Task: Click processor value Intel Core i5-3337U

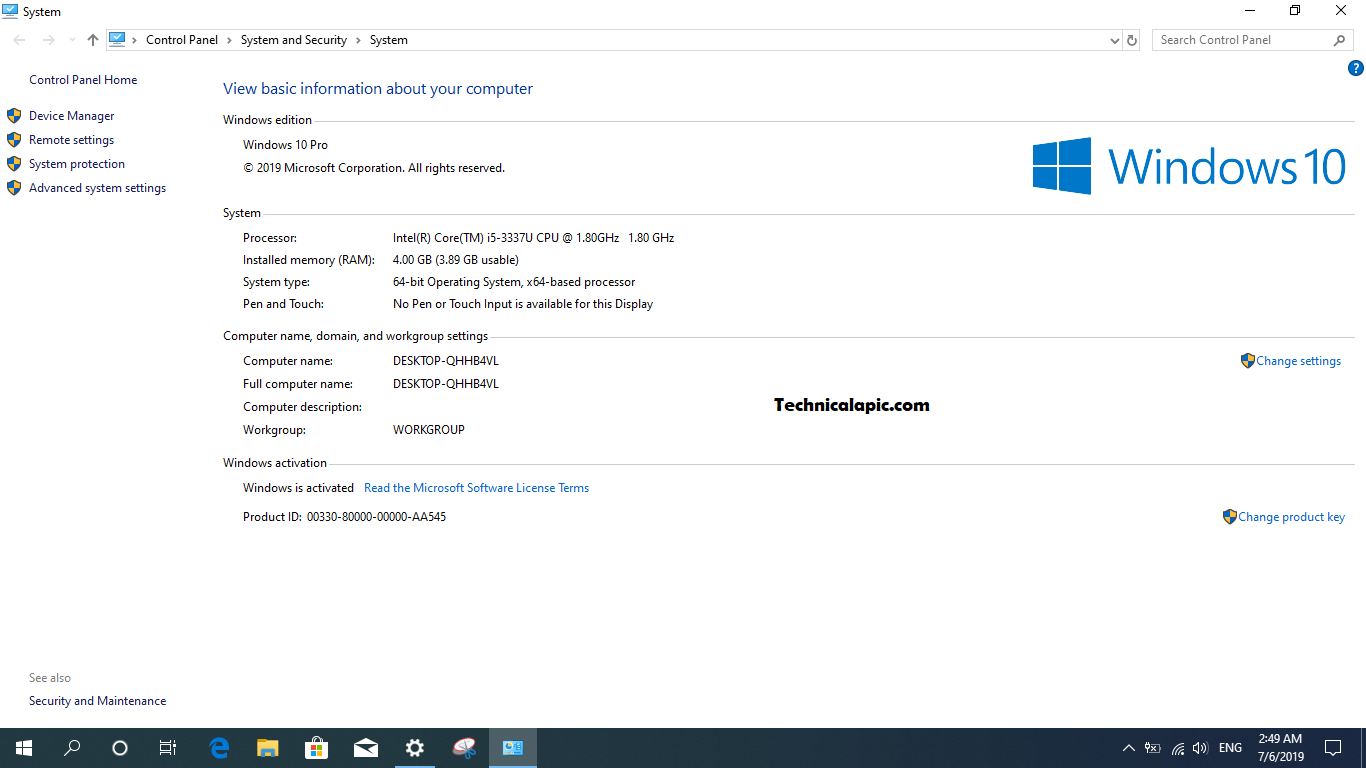Action: tap(534, 238)
